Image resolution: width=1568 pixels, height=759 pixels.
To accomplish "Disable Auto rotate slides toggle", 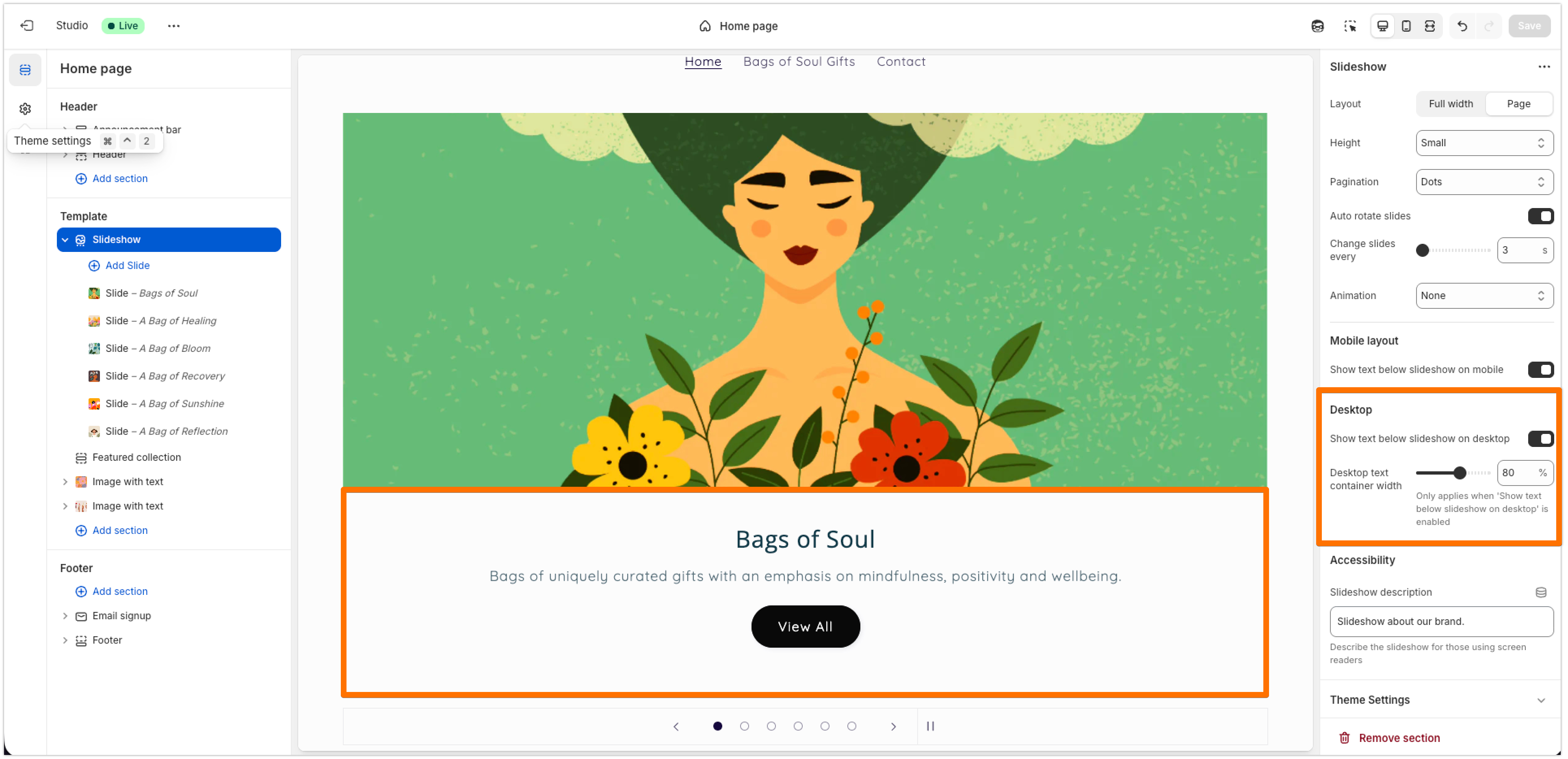I will pos(1541,216).
